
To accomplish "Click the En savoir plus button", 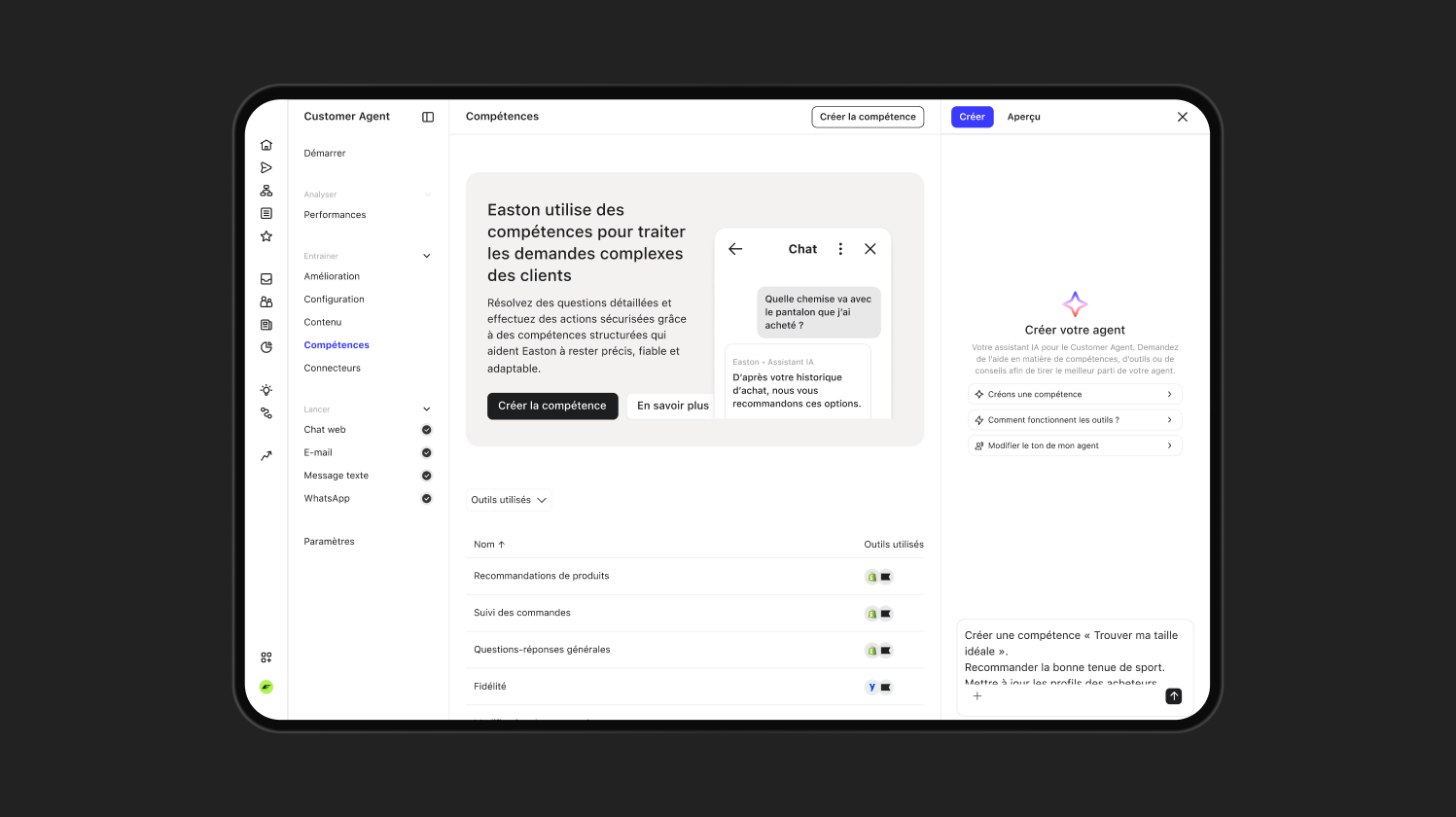I will pos(673,406).
